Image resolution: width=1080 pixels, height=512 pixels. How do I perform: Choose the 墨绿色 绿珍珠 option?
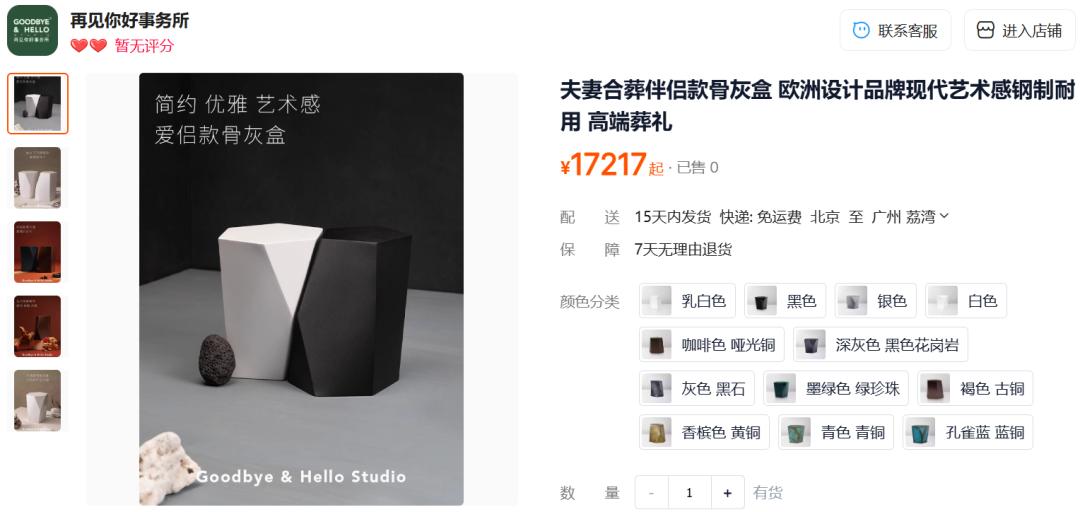coord(835,388)
